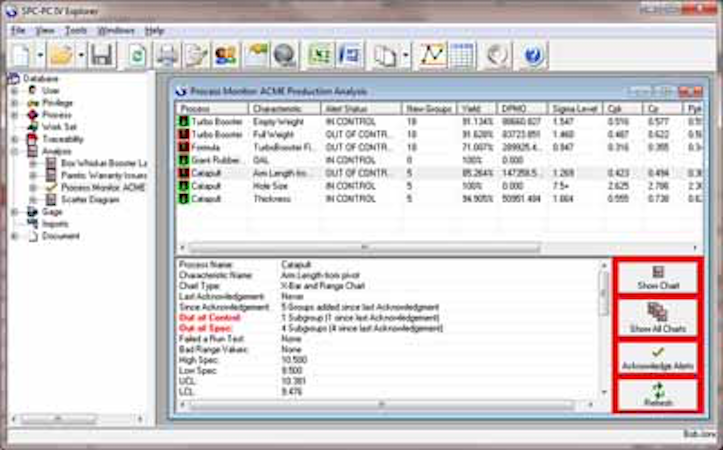The width and height of the screenshot is (723, 450).
Task: Click the edit document pencil toolbar icon
Action: click(x=196, y=56)
